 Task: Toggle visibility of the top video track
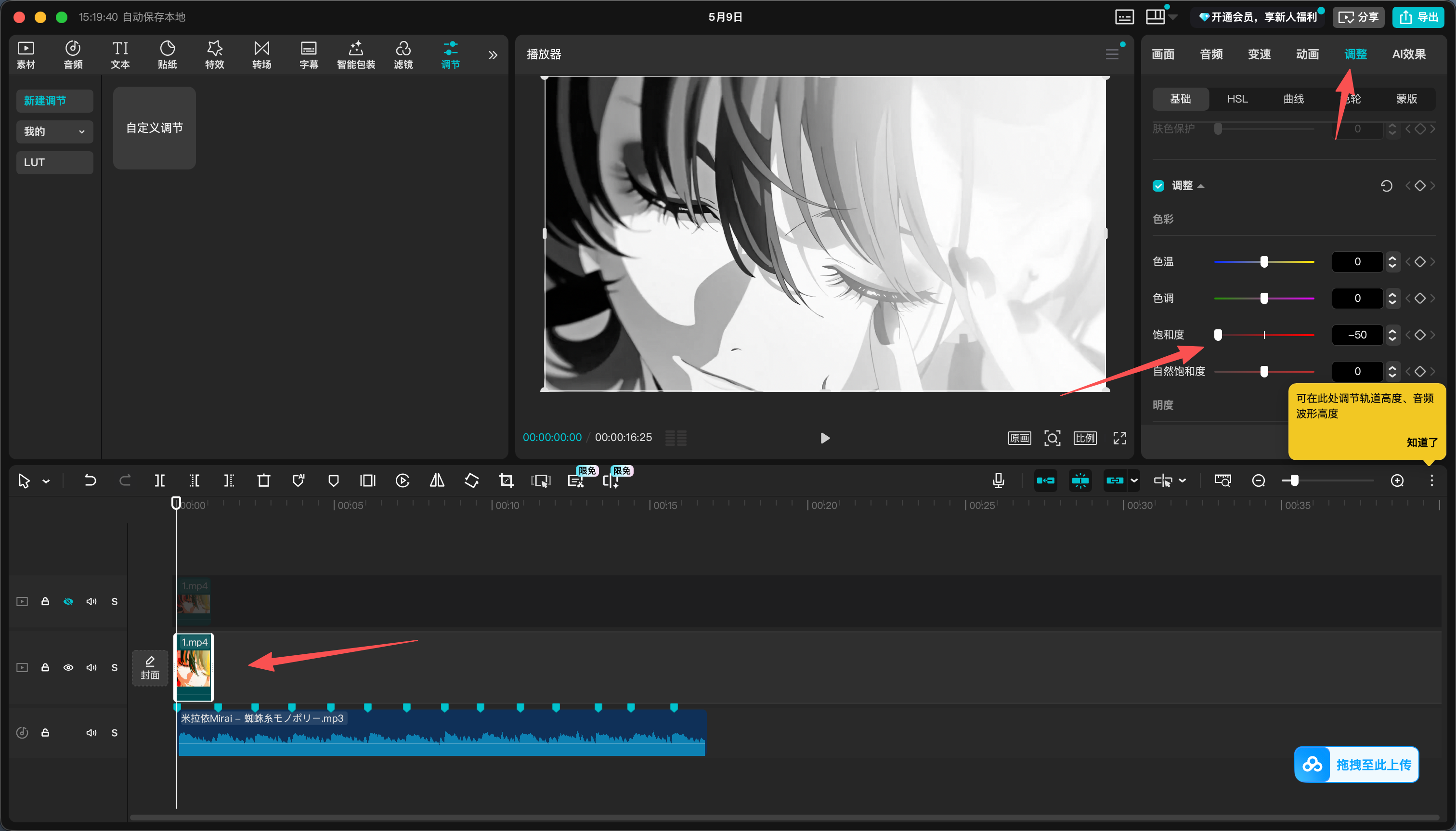(x=68, y=601)
